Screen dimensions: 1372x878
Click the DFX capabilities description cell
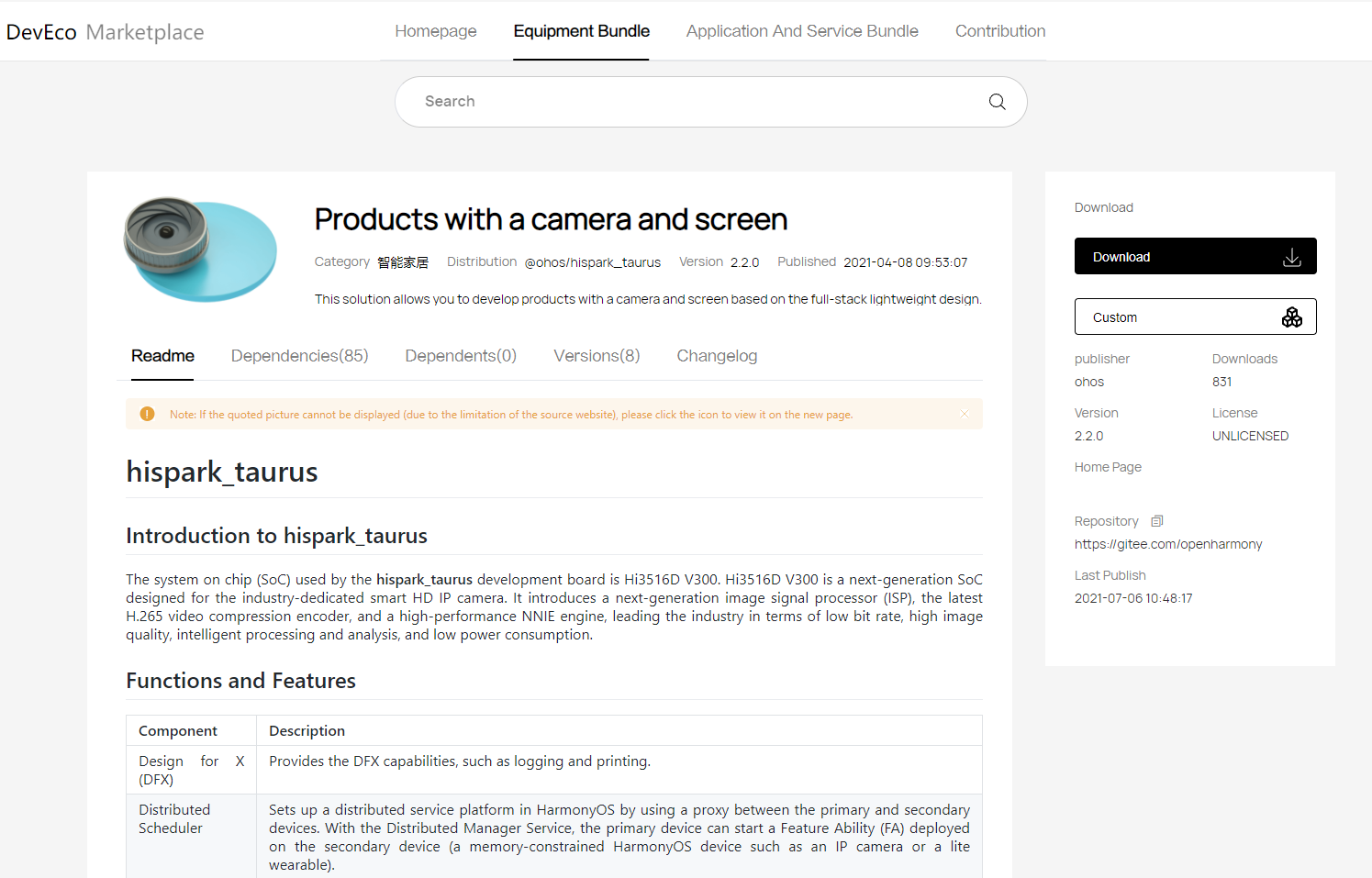(x=619, y=770)
